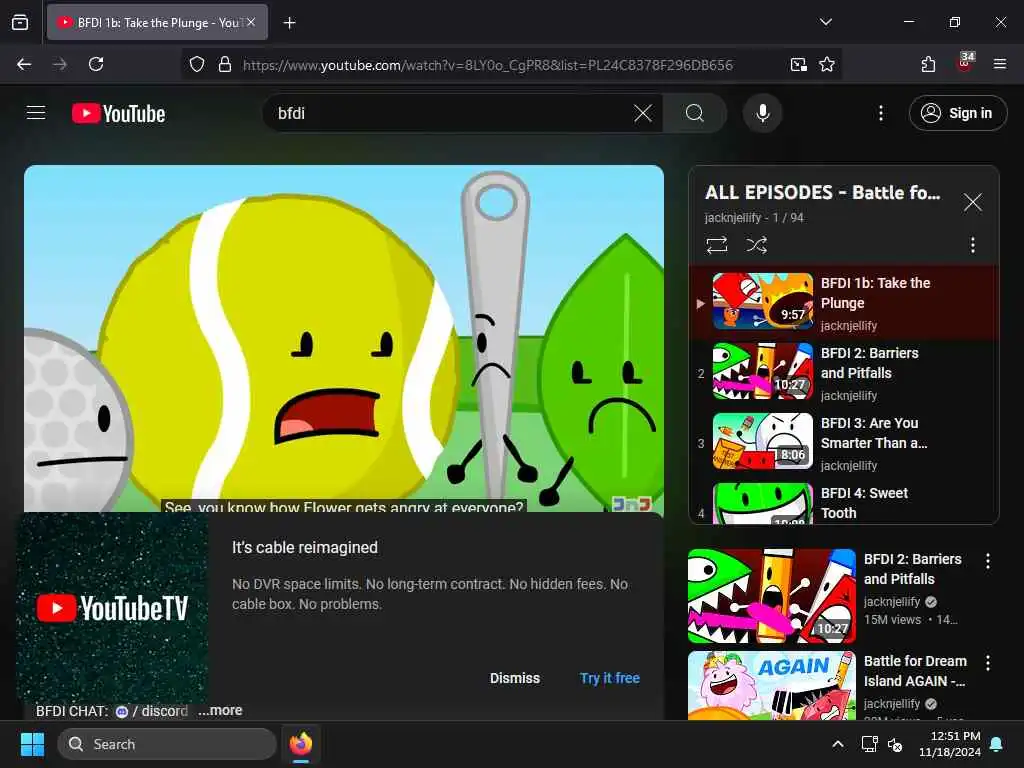Run search with the magnifier button

pyautogui.click(x=695, y=114)
